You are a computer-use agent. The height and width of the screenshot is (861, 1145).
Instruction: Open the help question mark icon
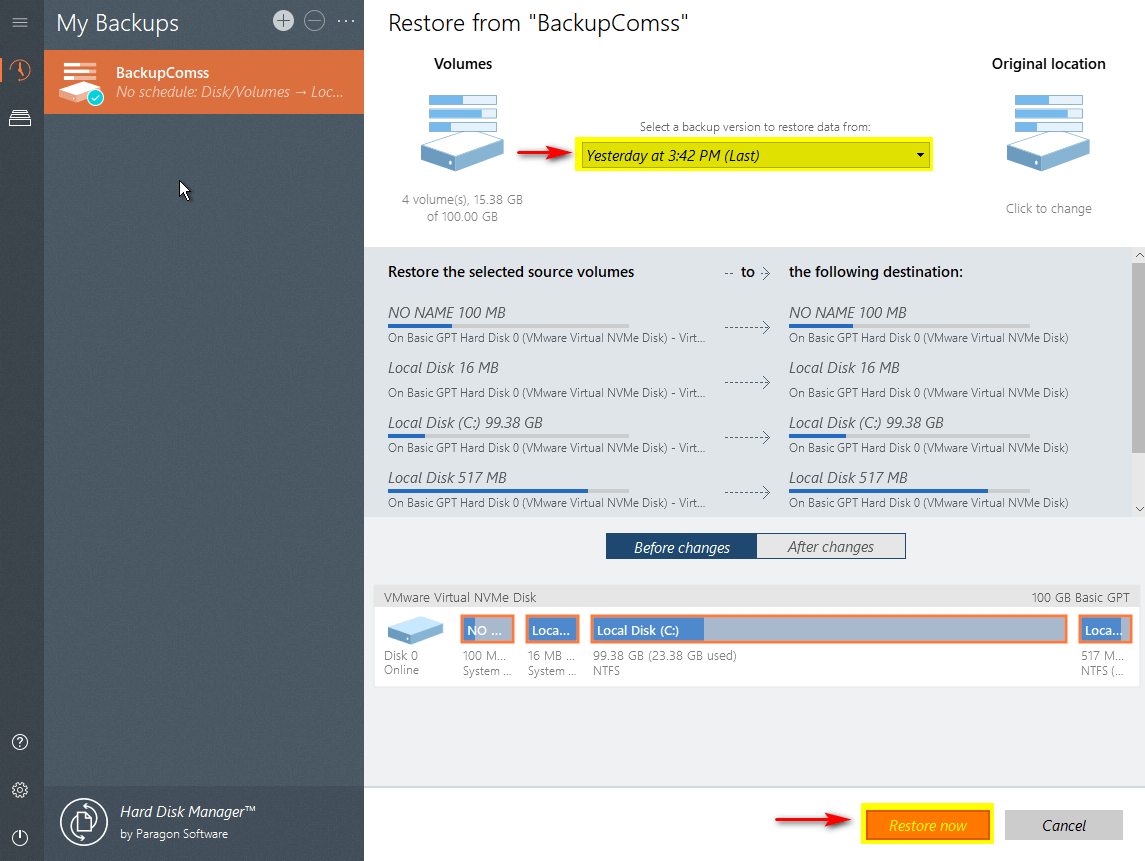(20, 742)
